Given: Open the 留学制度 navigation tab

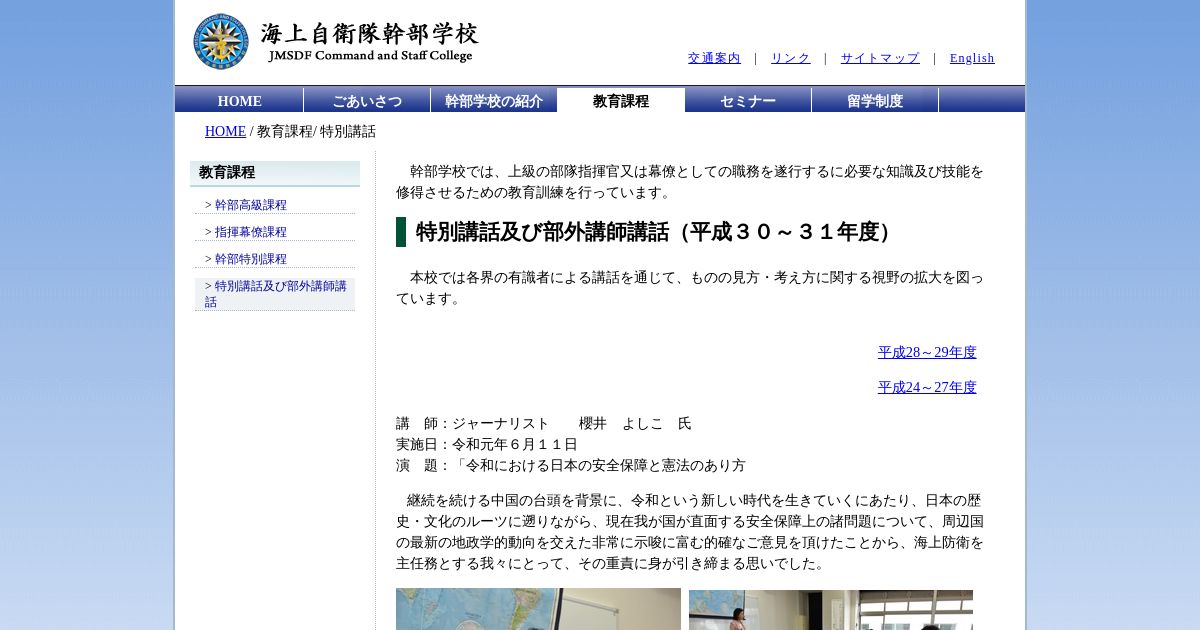Looking at the screenshot, I should pyautogui.click(x=875, y=100).
